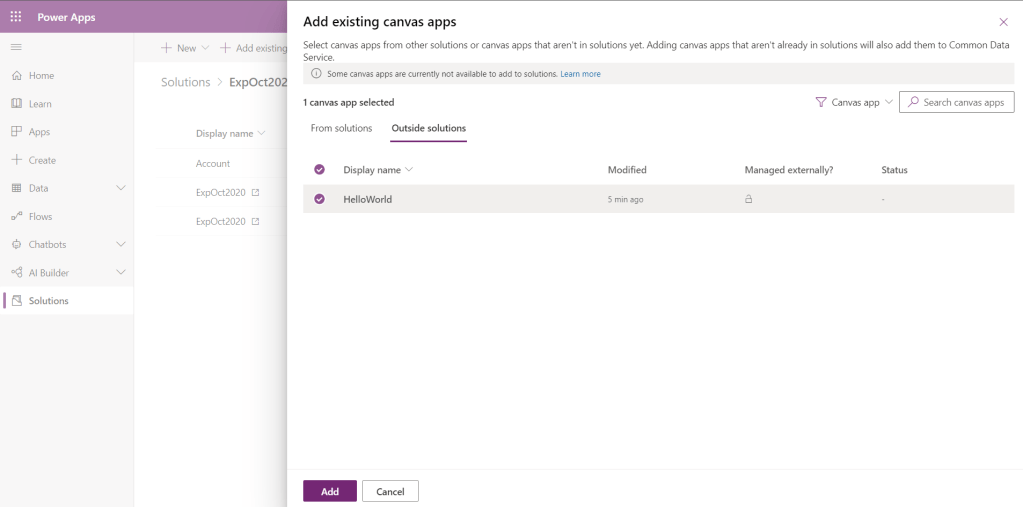The width and height of the screenshot is (1023, 507).
Task: Click the Solutions item in the sidebar
Action: pos(48,301)
